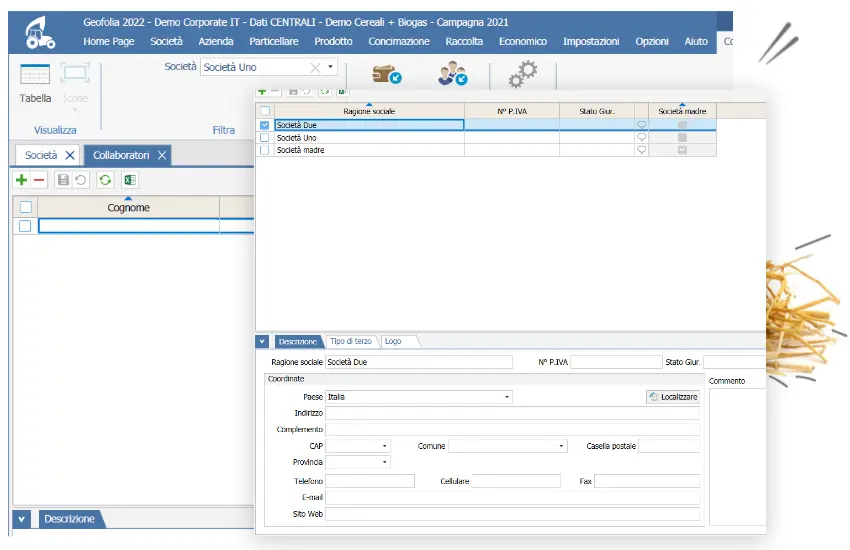Clear the Società filter selection

pos(315,68)
